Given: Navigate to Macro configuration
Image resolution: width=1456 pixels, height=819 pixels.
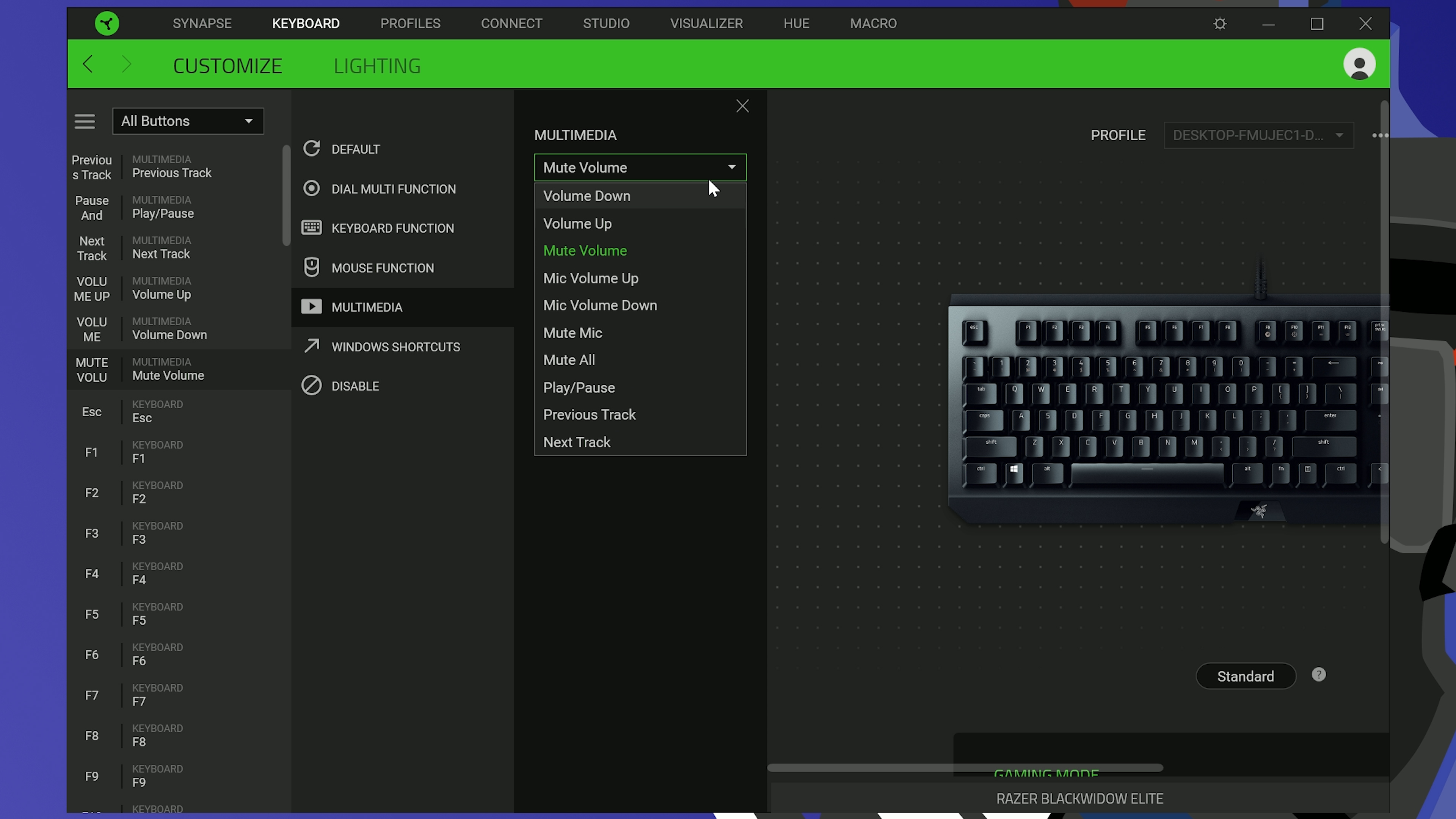Looking at the screenshot, I should [x=873, y=23].
